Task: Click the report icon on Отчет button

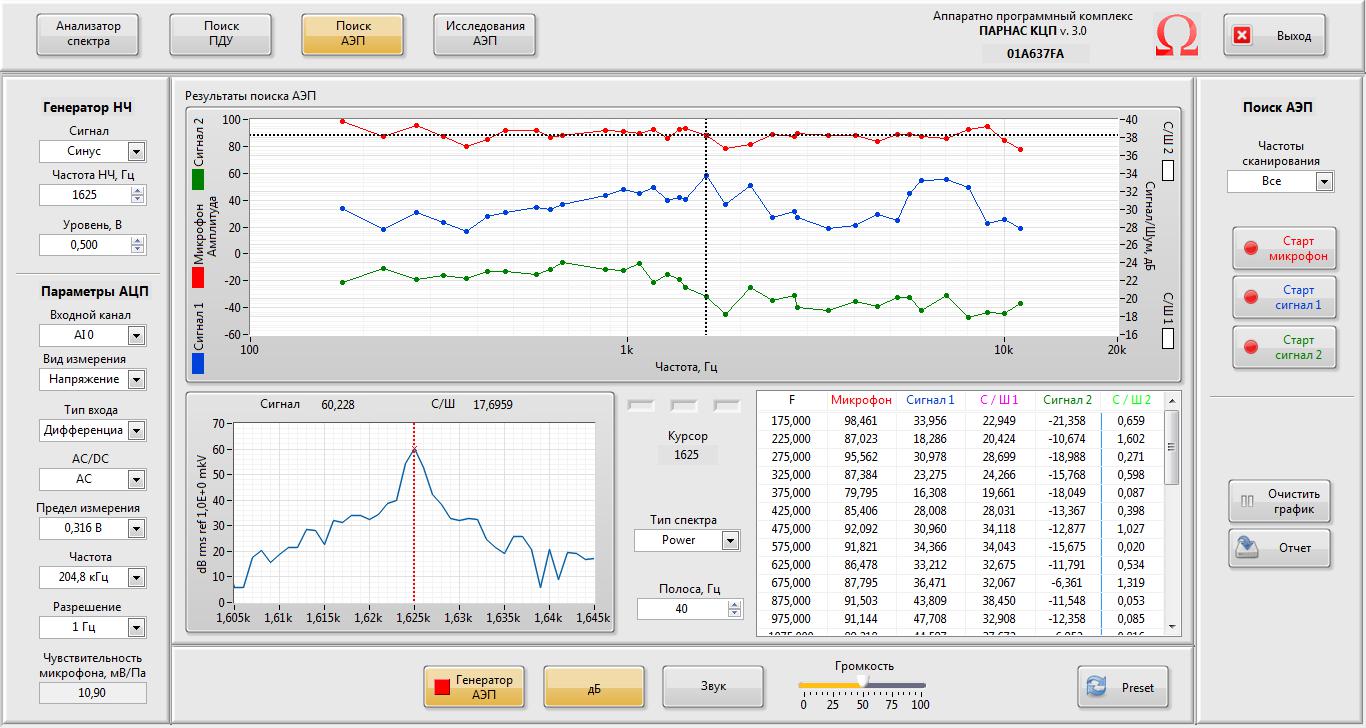Action: coord(1246,548)
